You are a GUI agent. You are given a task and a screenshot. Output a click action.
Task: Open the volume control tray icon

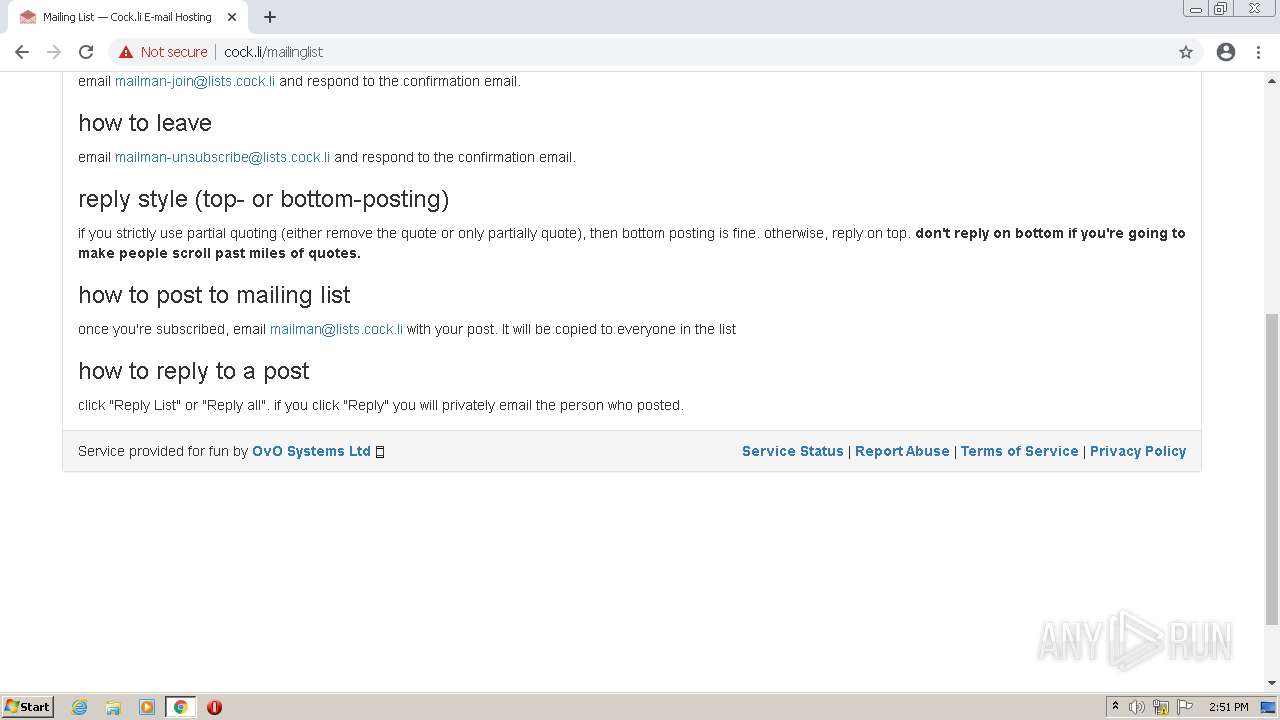tap(1137, 707)
